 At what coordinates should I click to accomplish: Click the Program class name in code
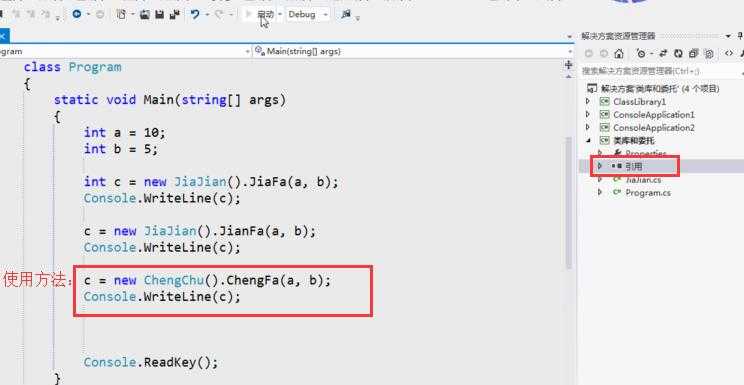click(x=95, y=67)
